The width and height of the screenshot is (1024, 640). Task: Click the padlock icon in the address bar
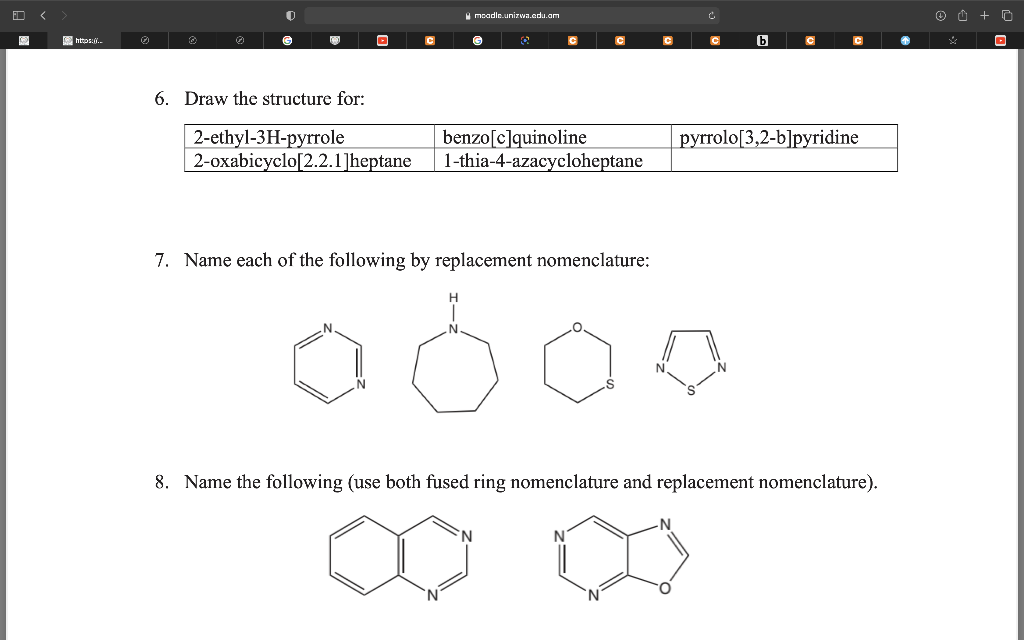[x=466, y=15]
